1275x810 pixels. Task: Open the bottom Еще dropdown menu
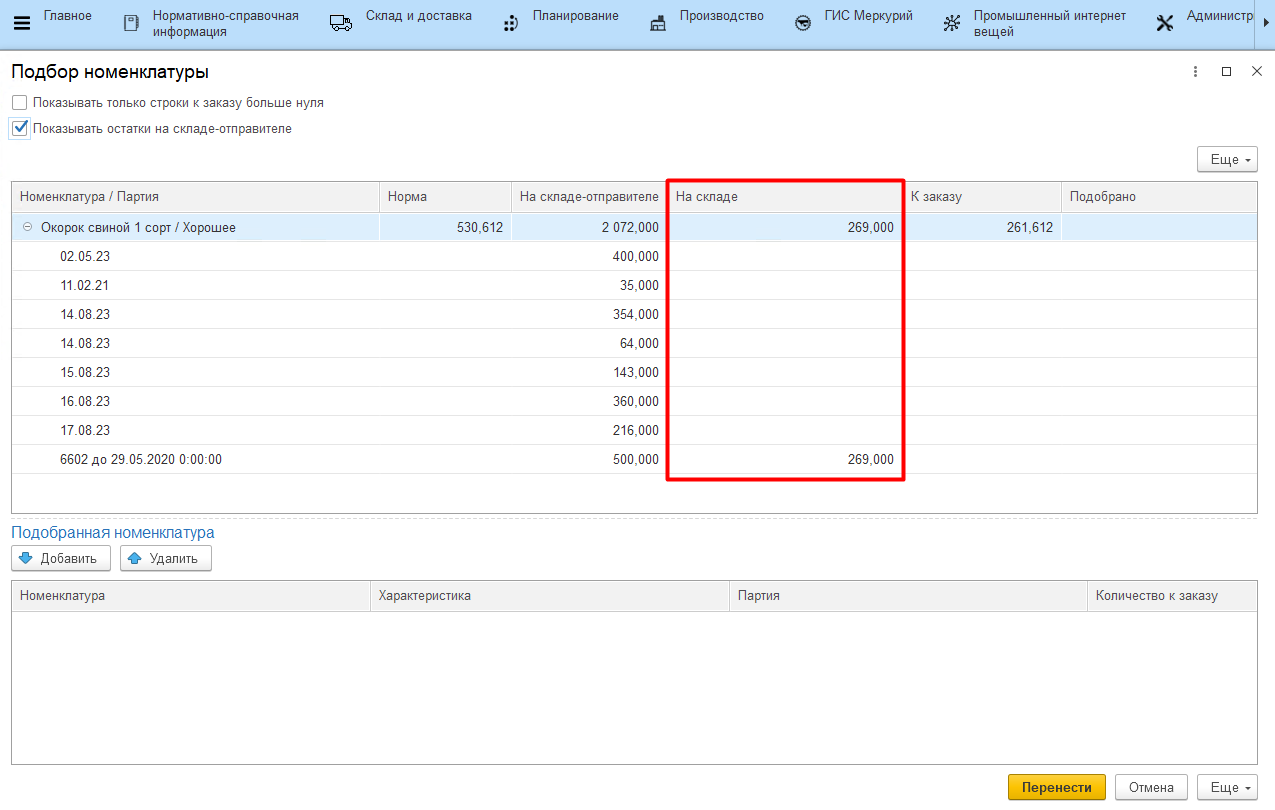1227,788
